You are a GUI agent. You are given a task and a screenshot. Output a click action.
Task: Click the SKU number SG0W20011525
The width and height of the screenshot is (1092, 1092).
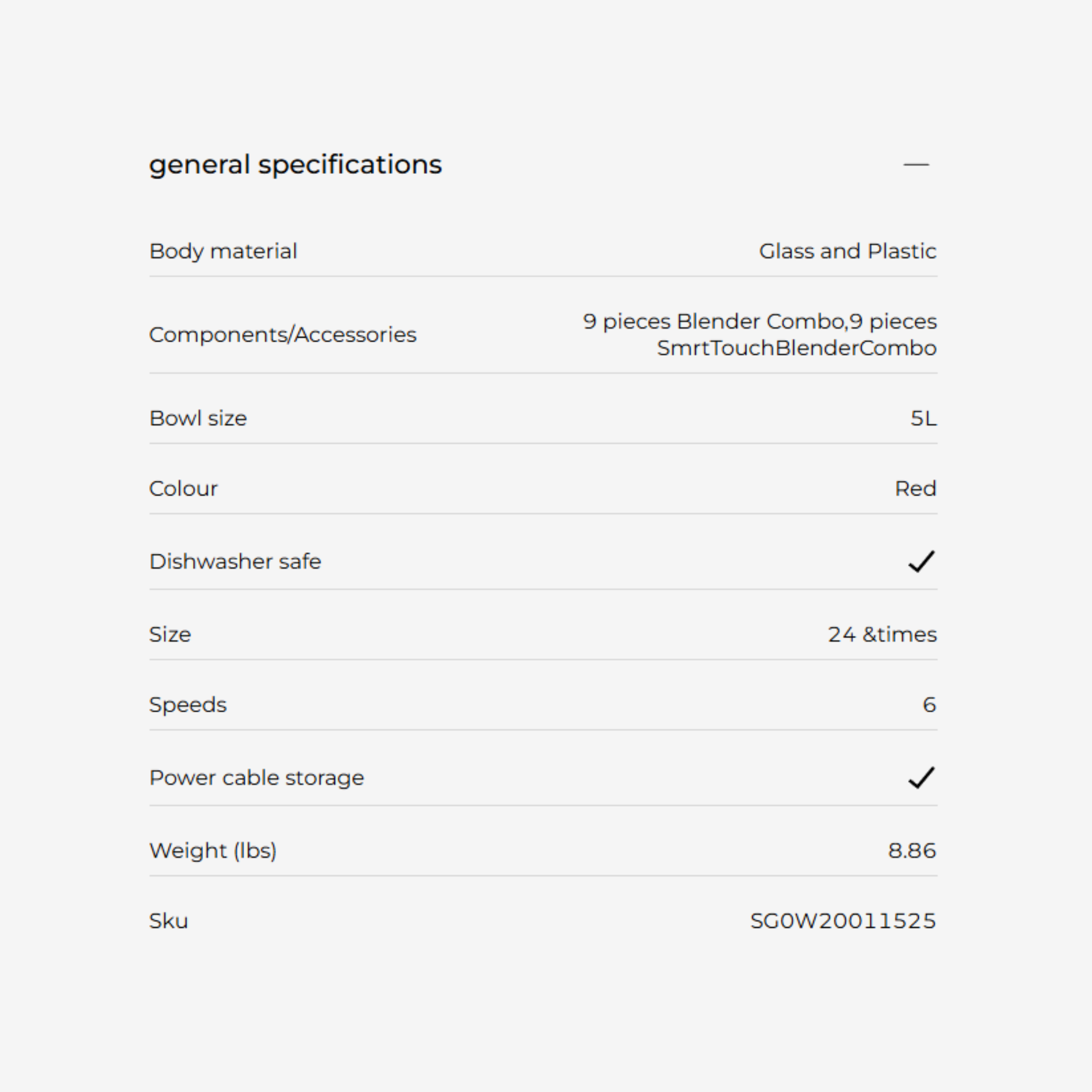(x=843, y=921)
